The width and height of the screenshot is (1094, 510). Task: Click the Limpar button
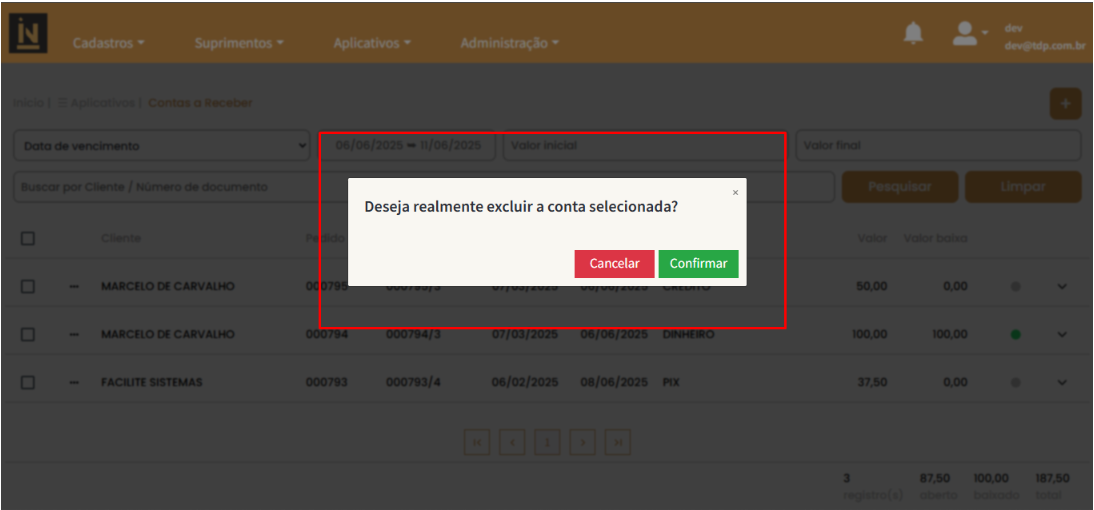(x=1024, y=187)
